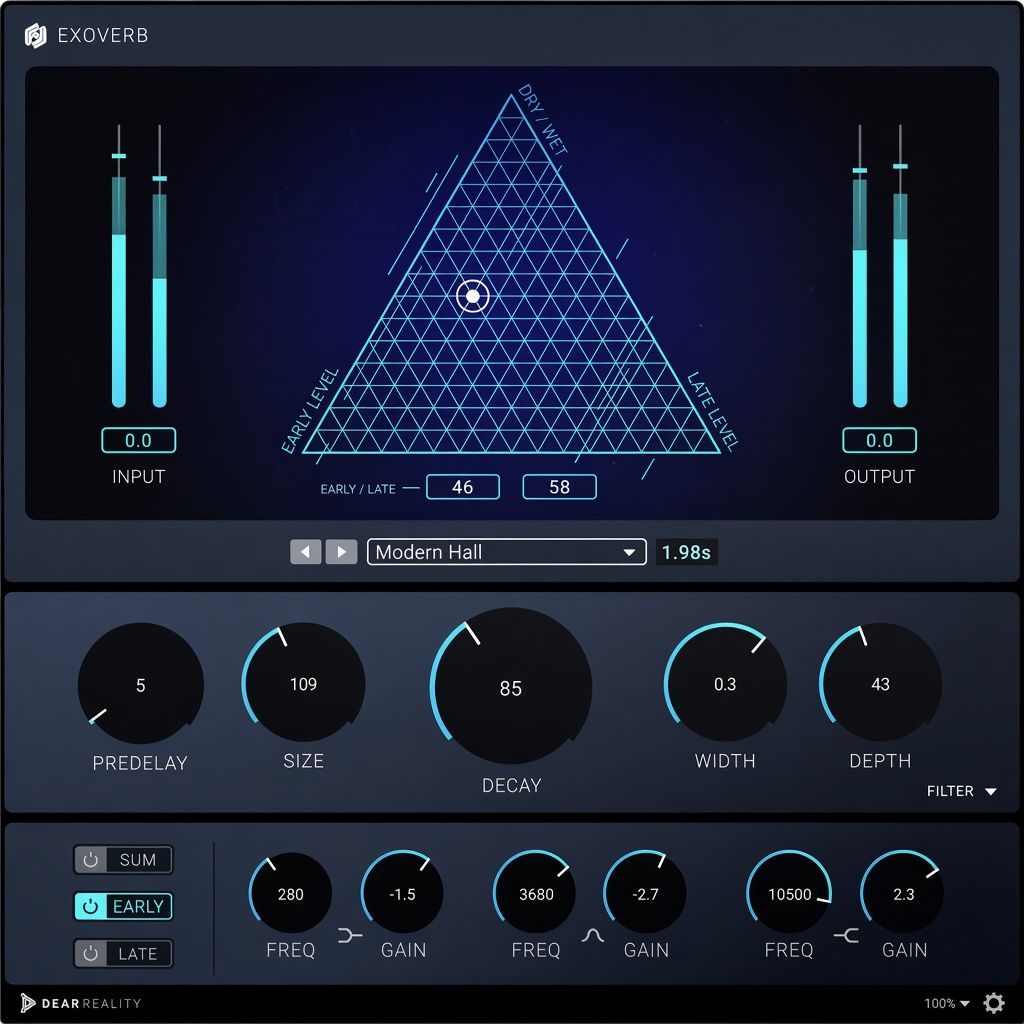Click the left input level meter
The image size is (1024, 1024).
119,266
